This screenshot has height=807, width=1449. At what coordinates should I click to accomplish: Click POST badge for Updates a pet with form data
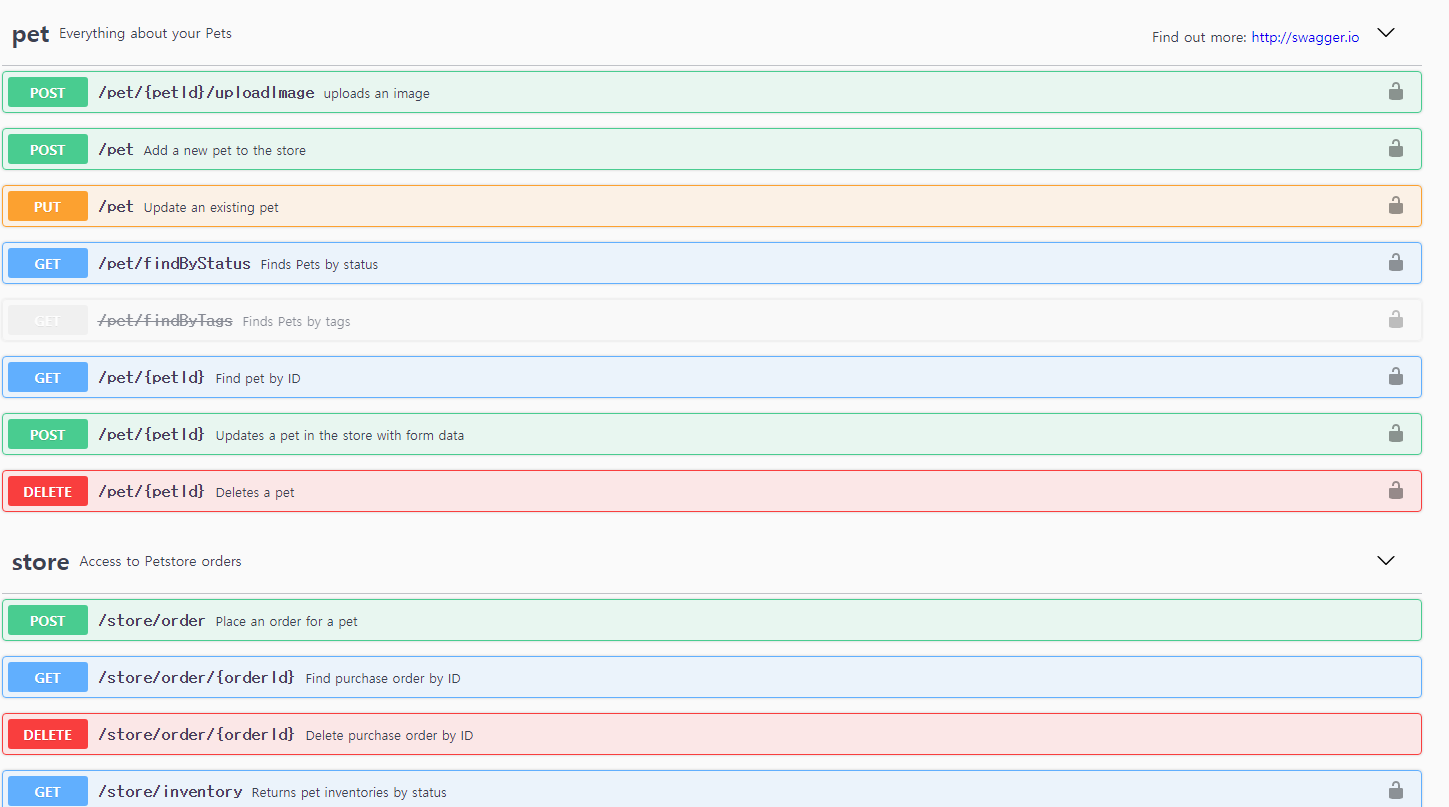point(48,434)
